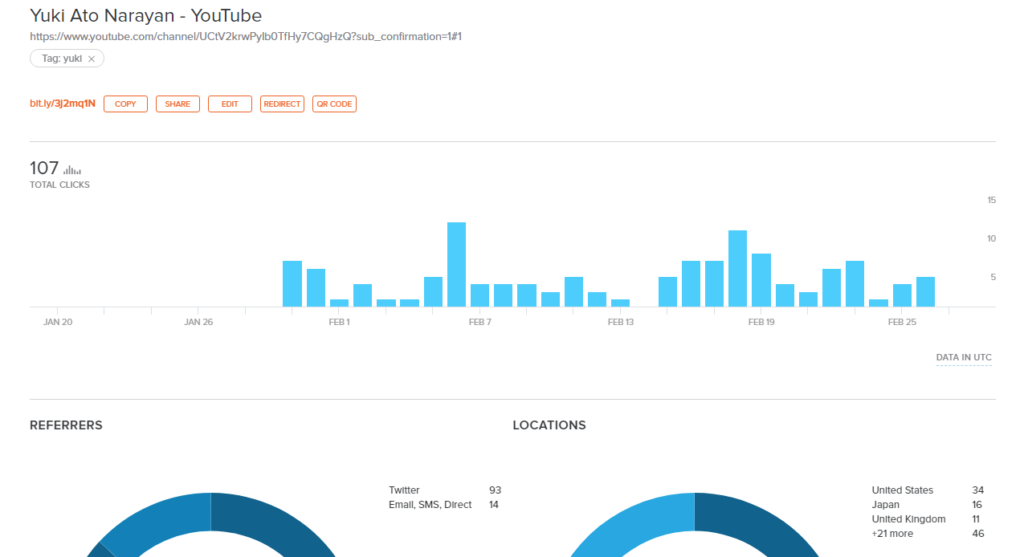
Task: Click the last blue bar after FEB 25
Action: coord(925,292)
